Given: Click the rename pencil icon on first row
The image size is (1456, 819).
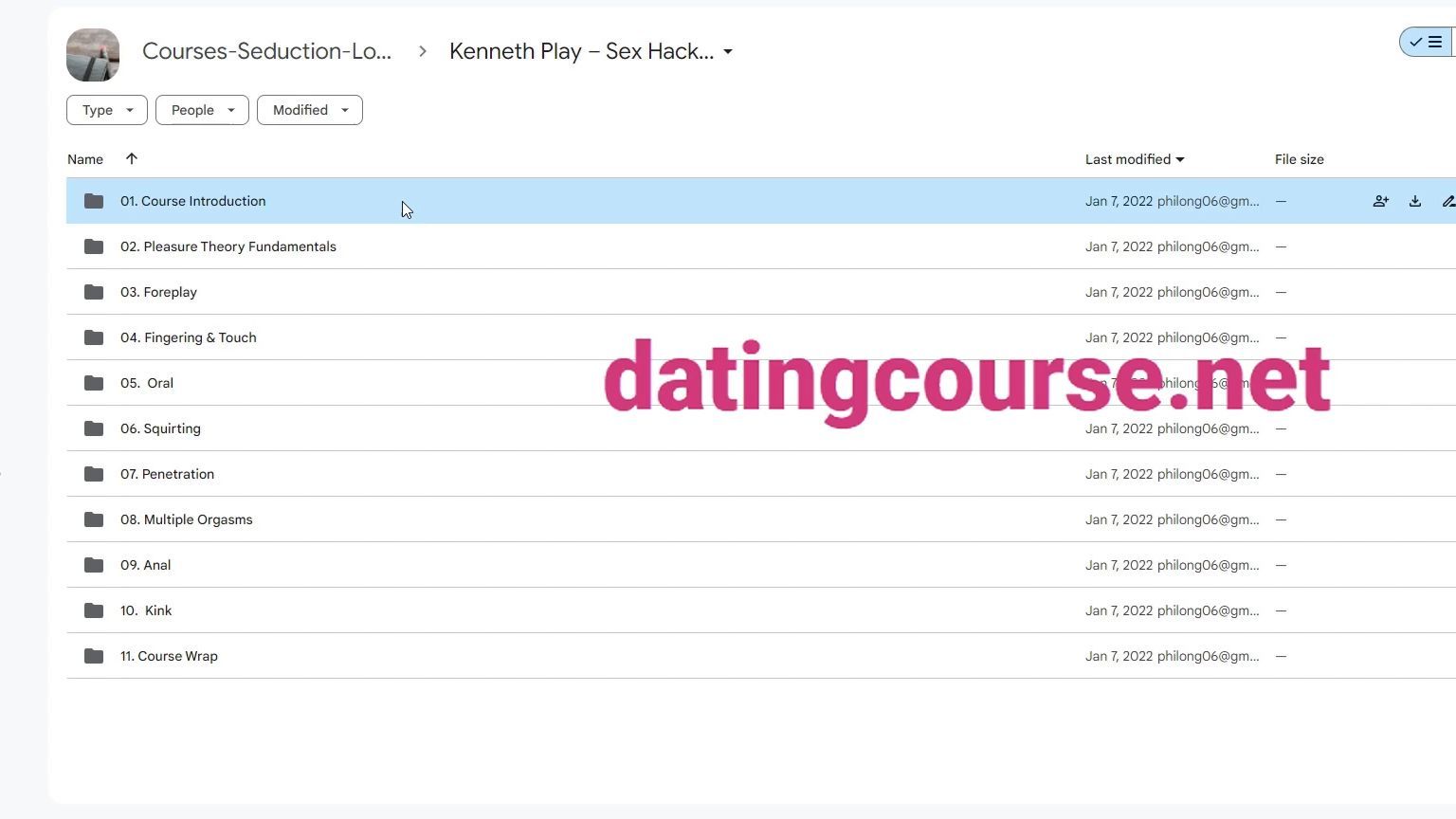Looking at the screenshot, I should (1448, 201).
